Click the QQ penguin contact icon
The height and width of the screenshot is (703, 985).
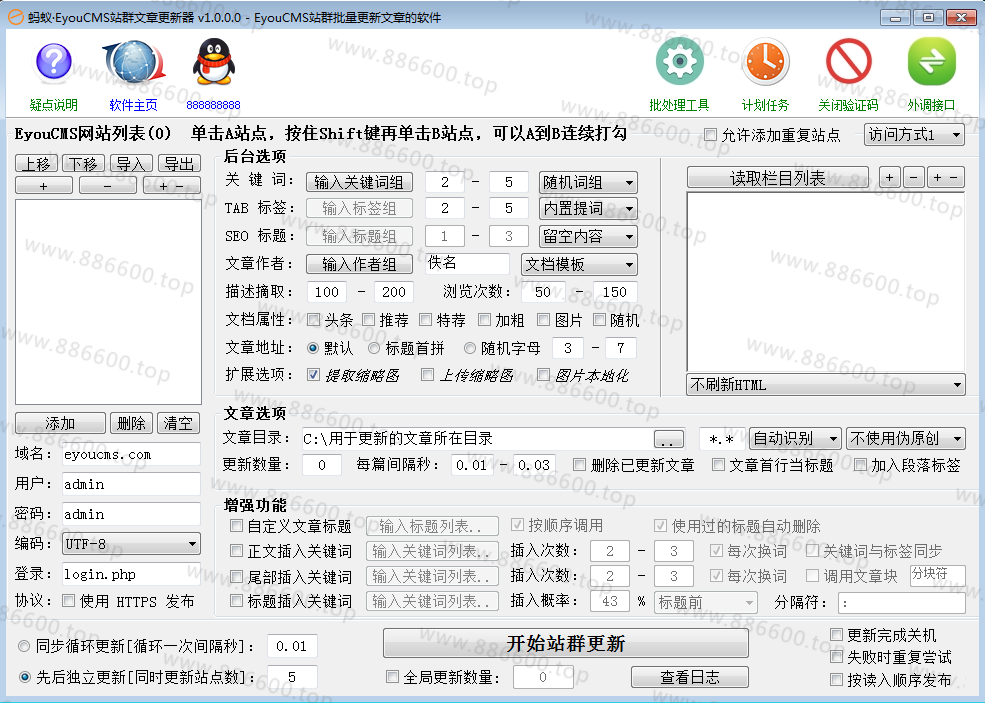(214, 62)
